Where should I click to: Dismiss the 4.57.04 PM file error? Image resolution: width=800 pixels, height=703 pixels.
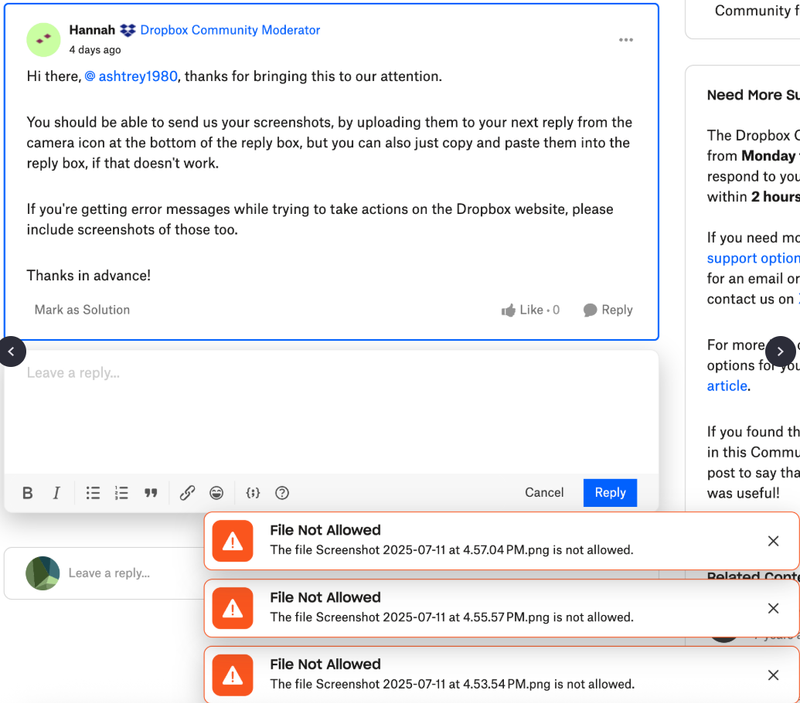coord(773,541)
